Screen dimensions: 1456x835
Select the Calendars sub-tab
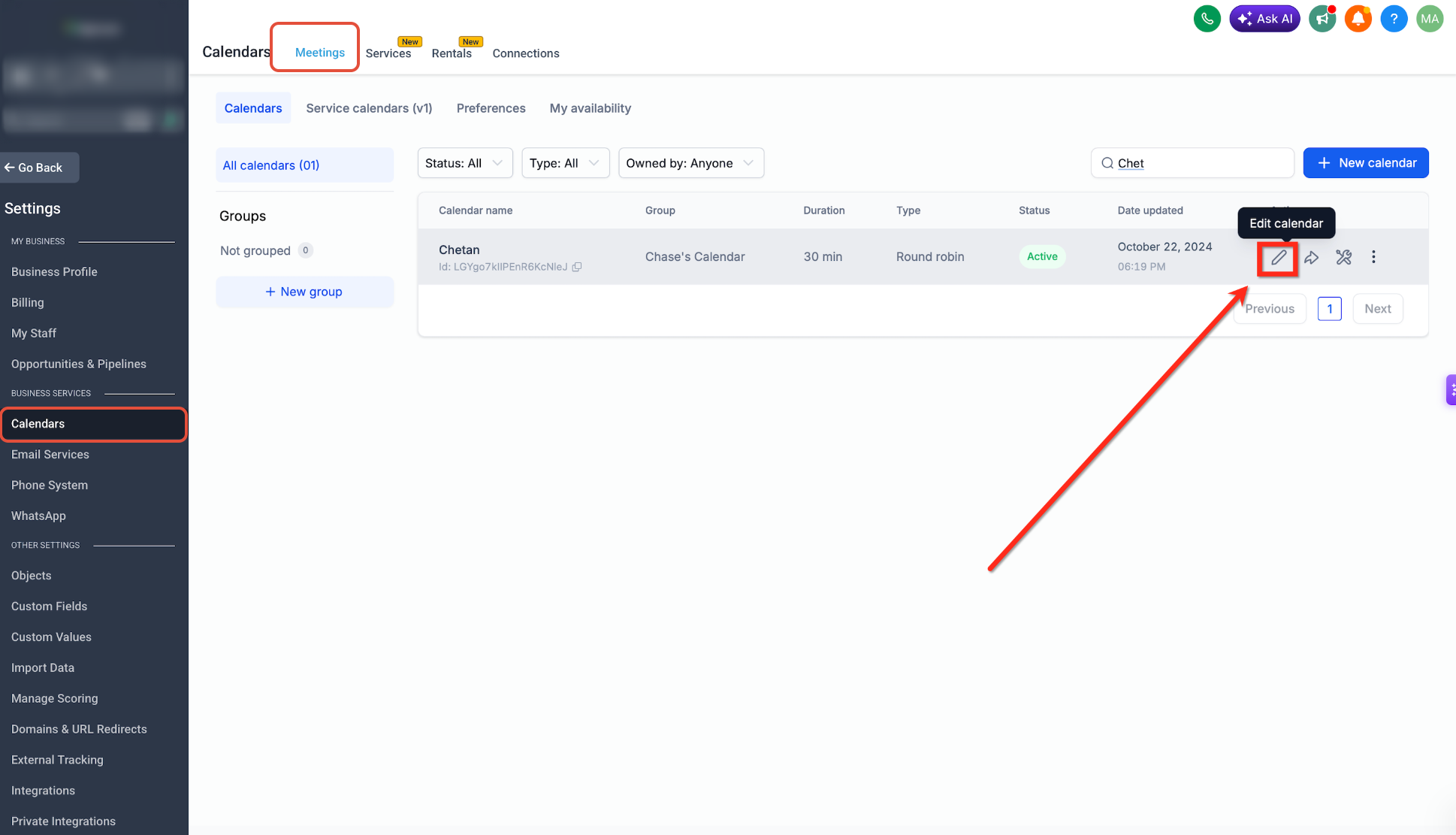(x=253, y=108)
